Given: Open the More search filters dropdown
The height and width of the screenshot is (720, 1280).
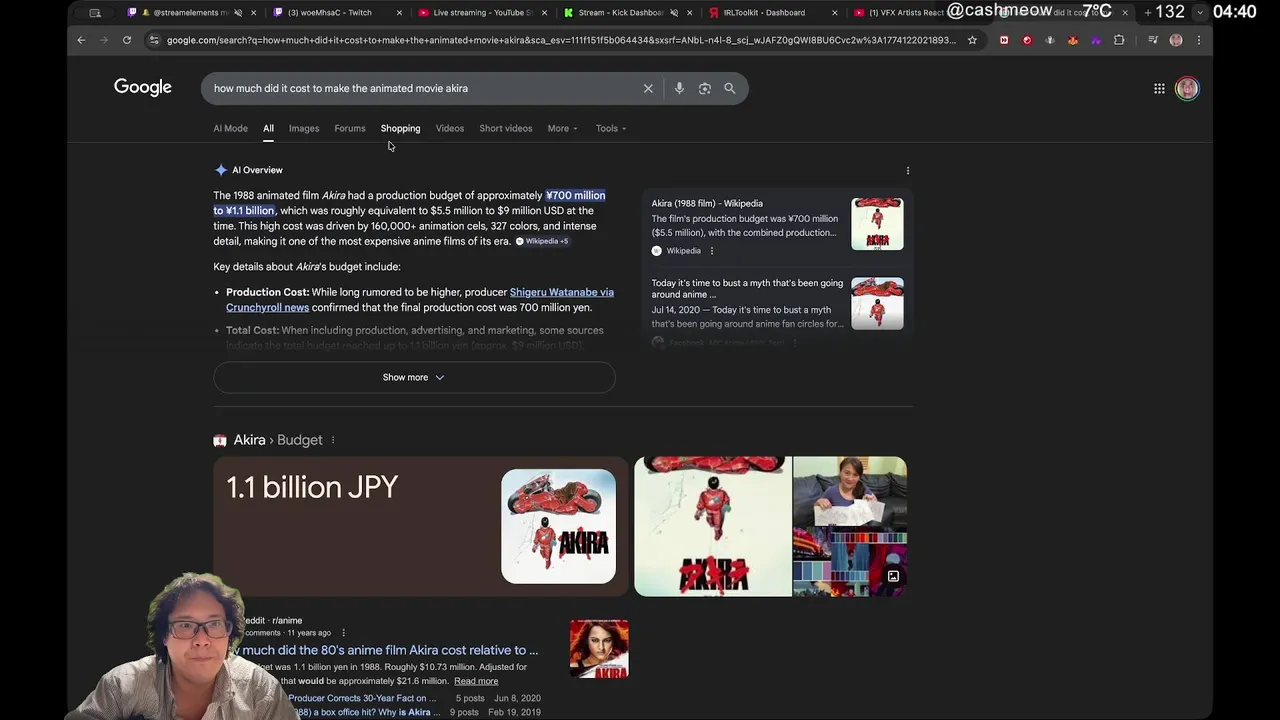Looking at the screenshot, I should tap(562, 128).
